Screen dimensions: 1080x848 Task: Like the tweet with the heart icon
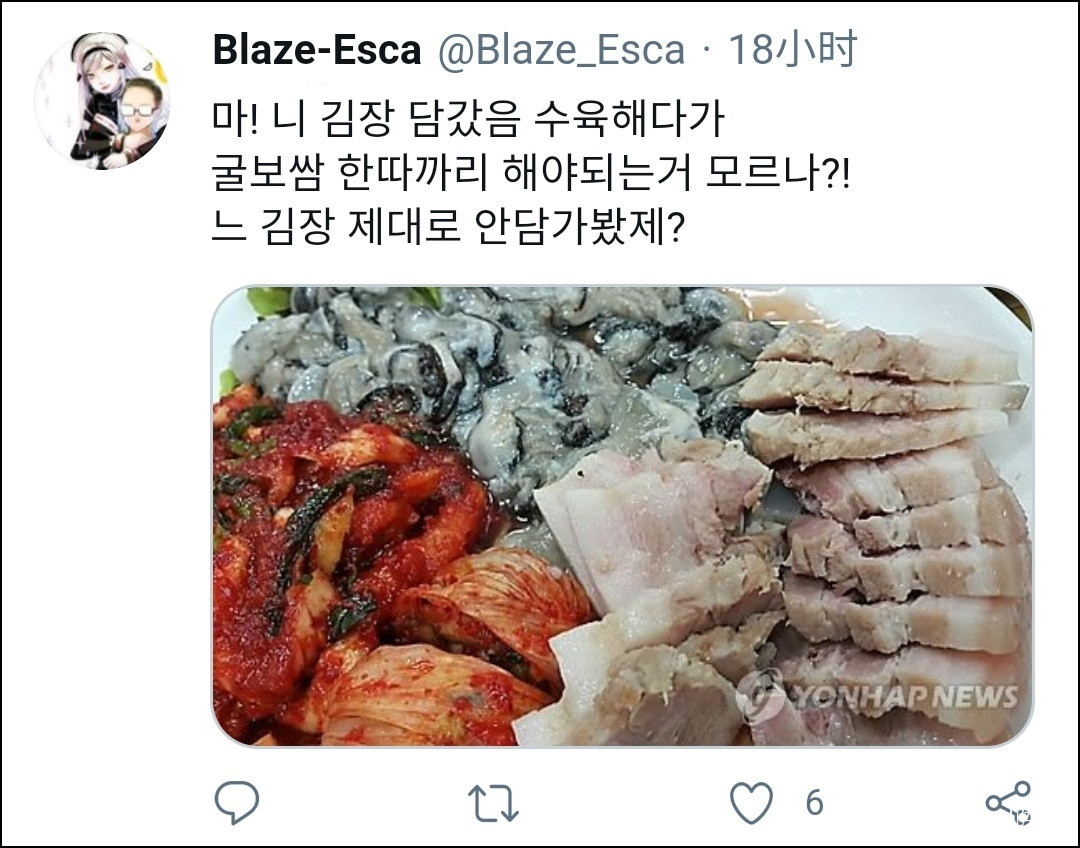pyautogui.click(x=751, y=803)
